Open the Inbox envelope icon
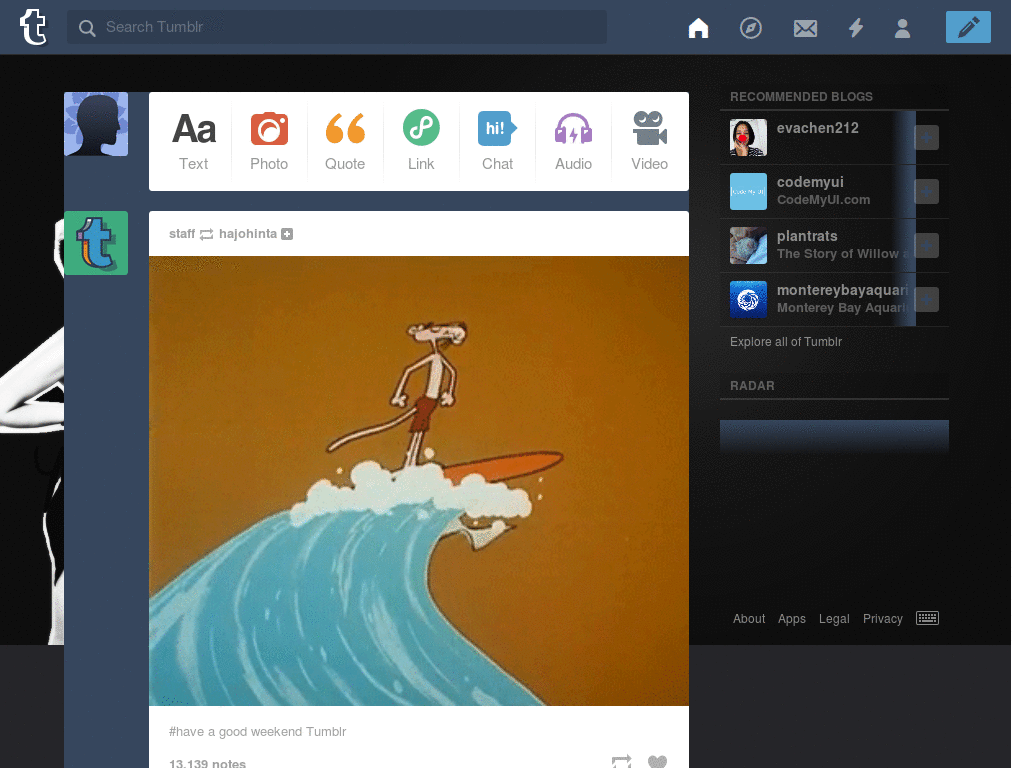 (x=805, y=28)
